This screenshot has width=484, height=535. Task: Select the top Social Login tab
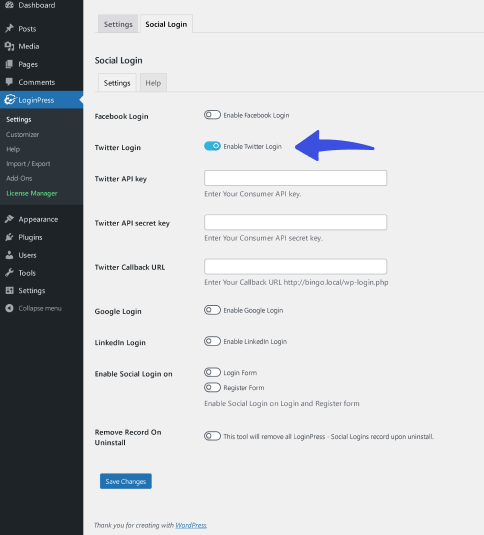(x=166, y=24)
